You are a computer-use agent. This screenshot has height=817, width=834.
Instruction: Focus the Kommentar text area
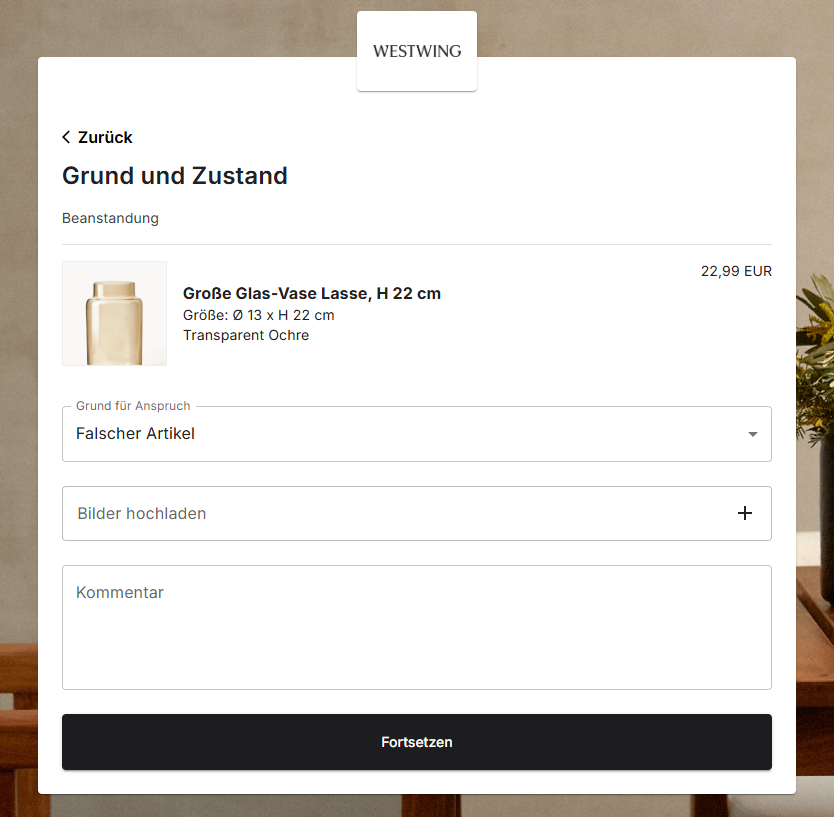pos(417,628)
